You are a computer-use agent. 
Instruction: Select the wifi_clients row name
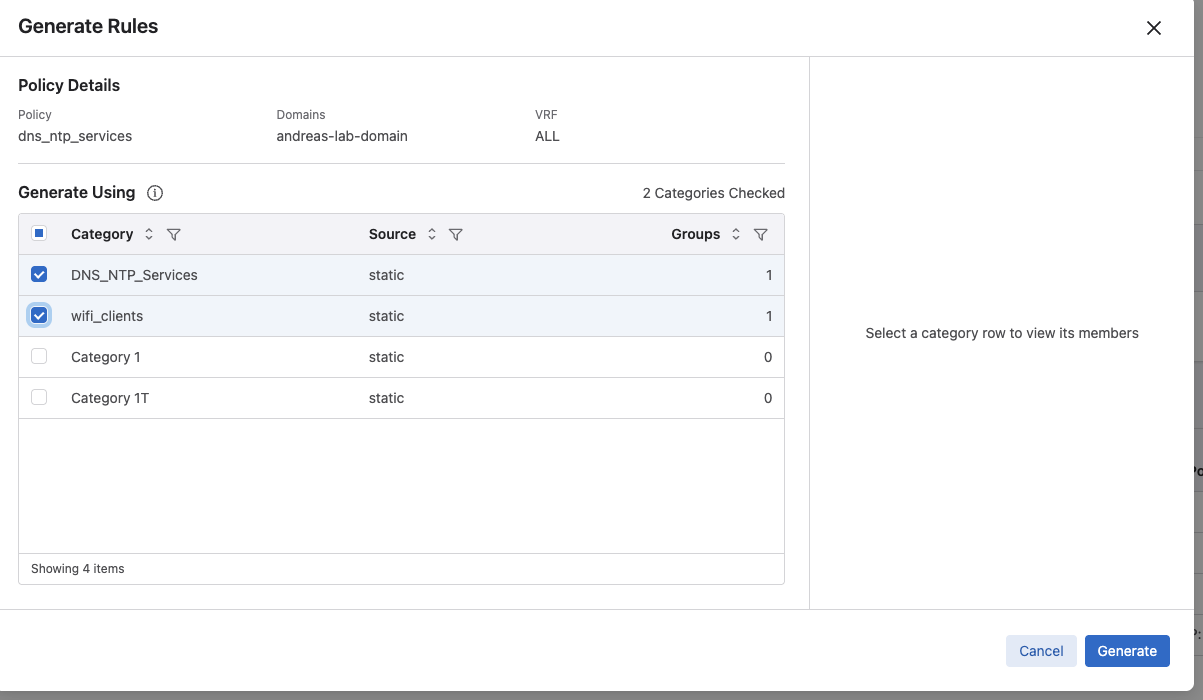[x=107, y=316]
